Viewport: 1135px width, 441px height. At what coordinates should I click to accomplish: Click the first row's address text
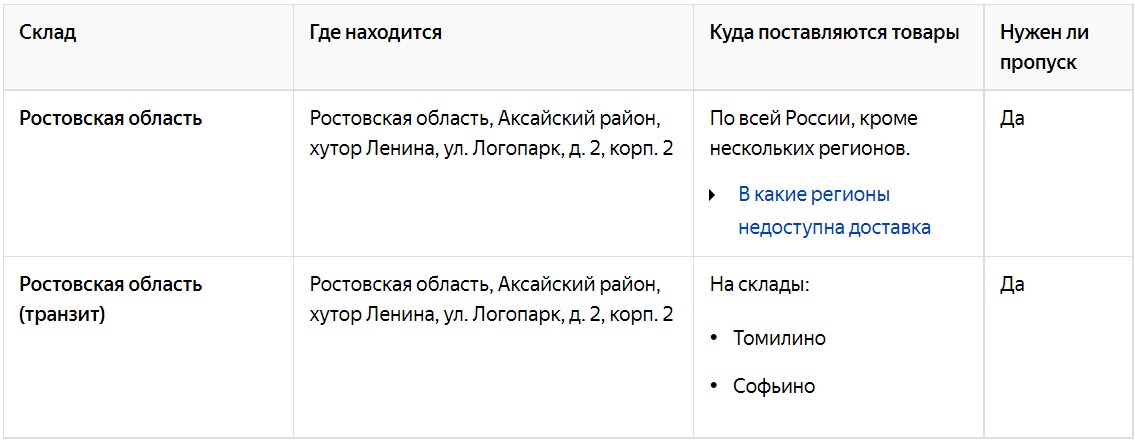point(491,134)
